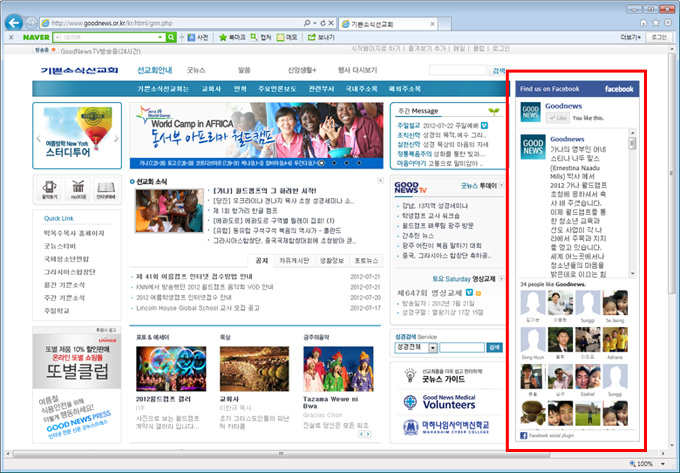Click the previous arrow under music section

click(x=362, y=434)
